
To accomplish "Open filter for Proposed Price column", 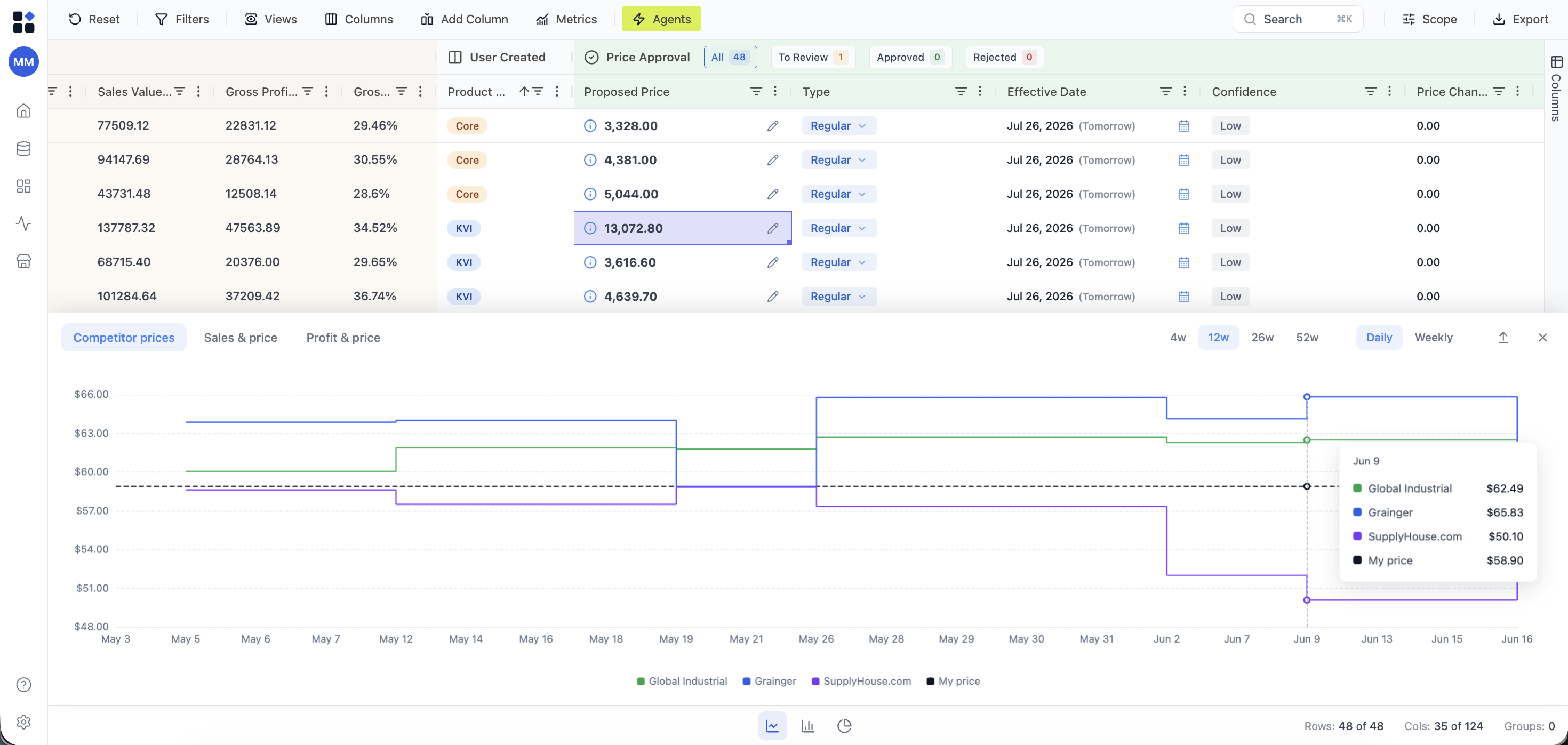I will pyautogui.click(x=756, y=91).
